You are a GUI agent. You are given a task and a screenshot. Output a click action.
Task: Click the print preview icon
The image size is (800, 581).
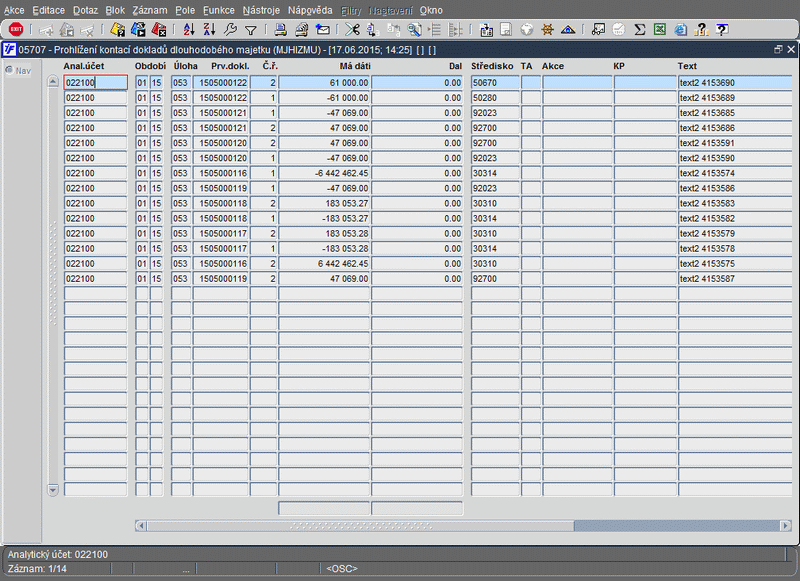pos(302,30)
